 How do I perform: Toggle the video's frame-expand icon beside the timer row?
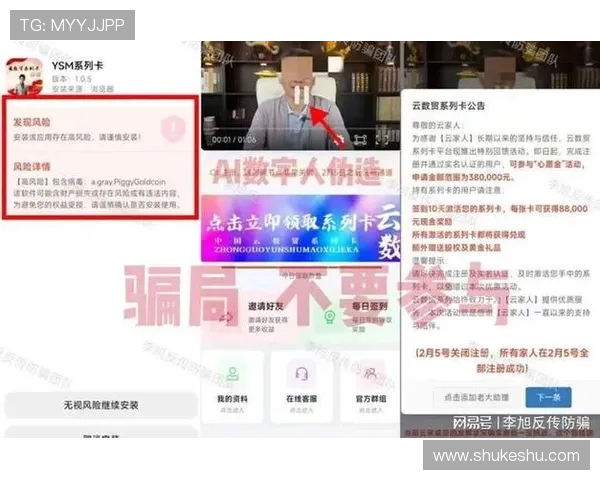tap(360, 140)
